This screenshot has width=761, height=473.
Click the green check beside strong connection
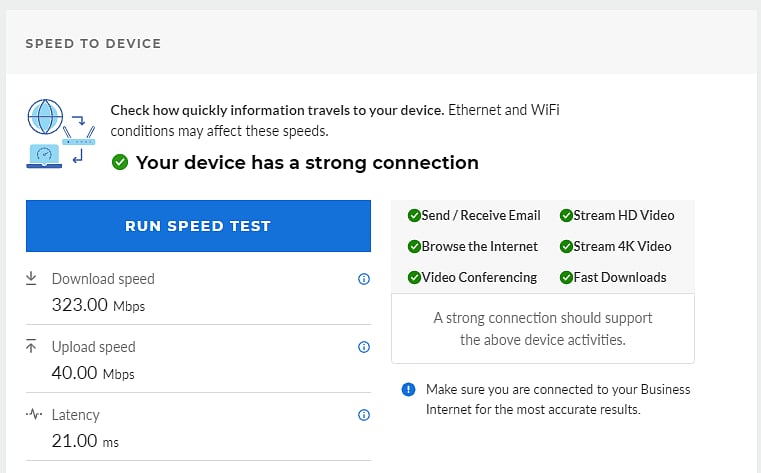120,162
